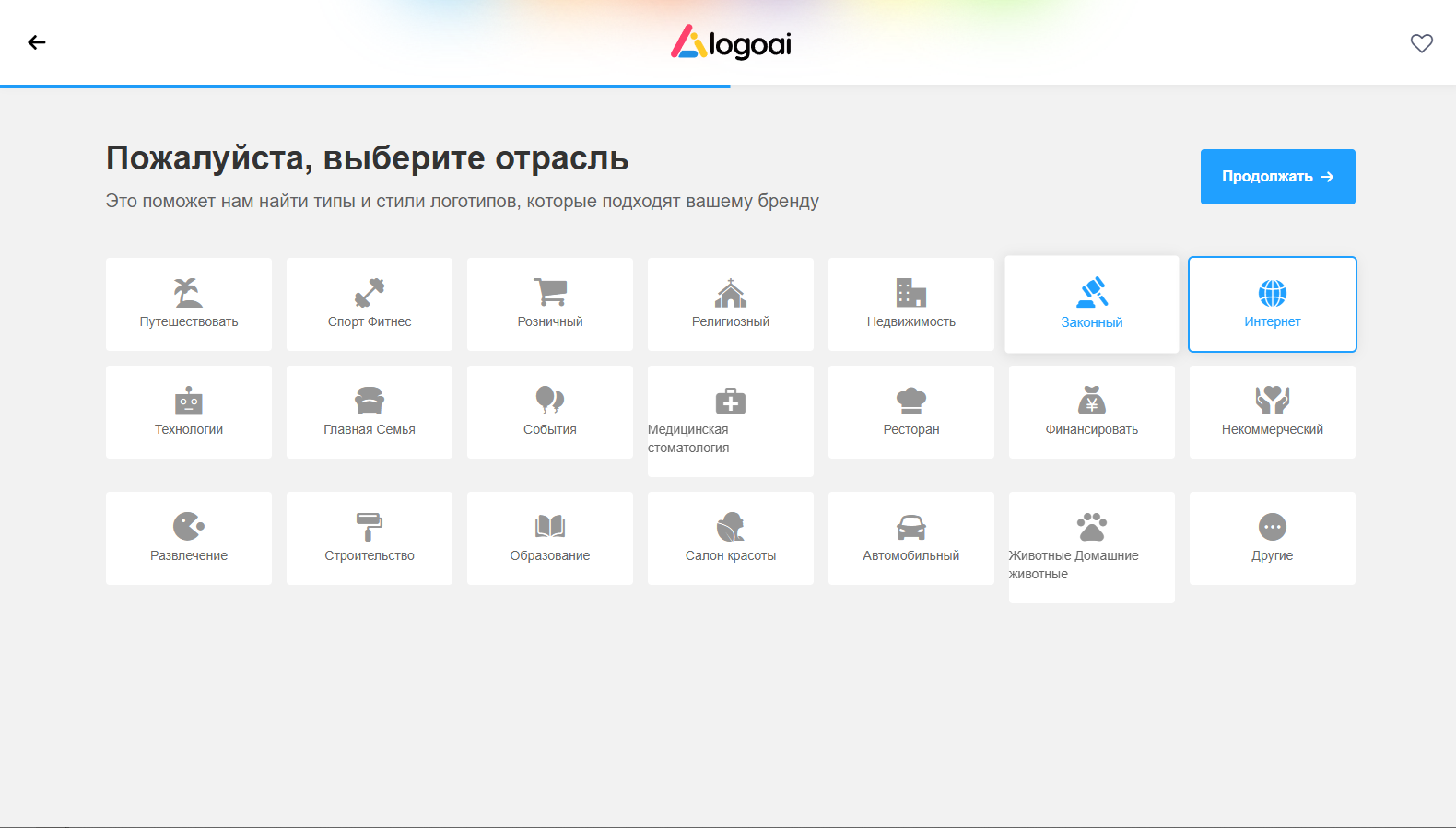This screenshot has height=828, width=1456.
Task: Open favorites with the heart icon
Action: (1422, 43)
